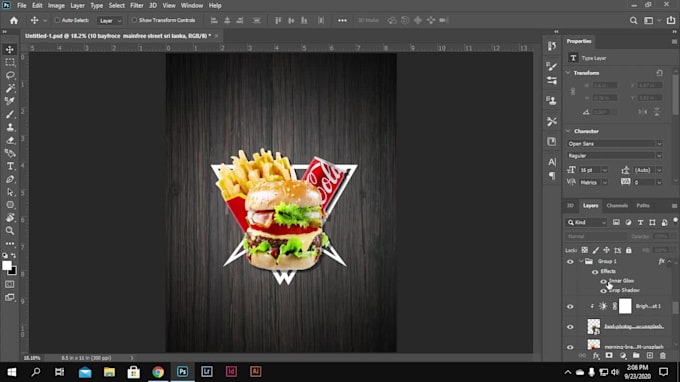The height and width of the screenshot is (382, 680).
Task: Collapse the Character section
Action: point(568,131)
